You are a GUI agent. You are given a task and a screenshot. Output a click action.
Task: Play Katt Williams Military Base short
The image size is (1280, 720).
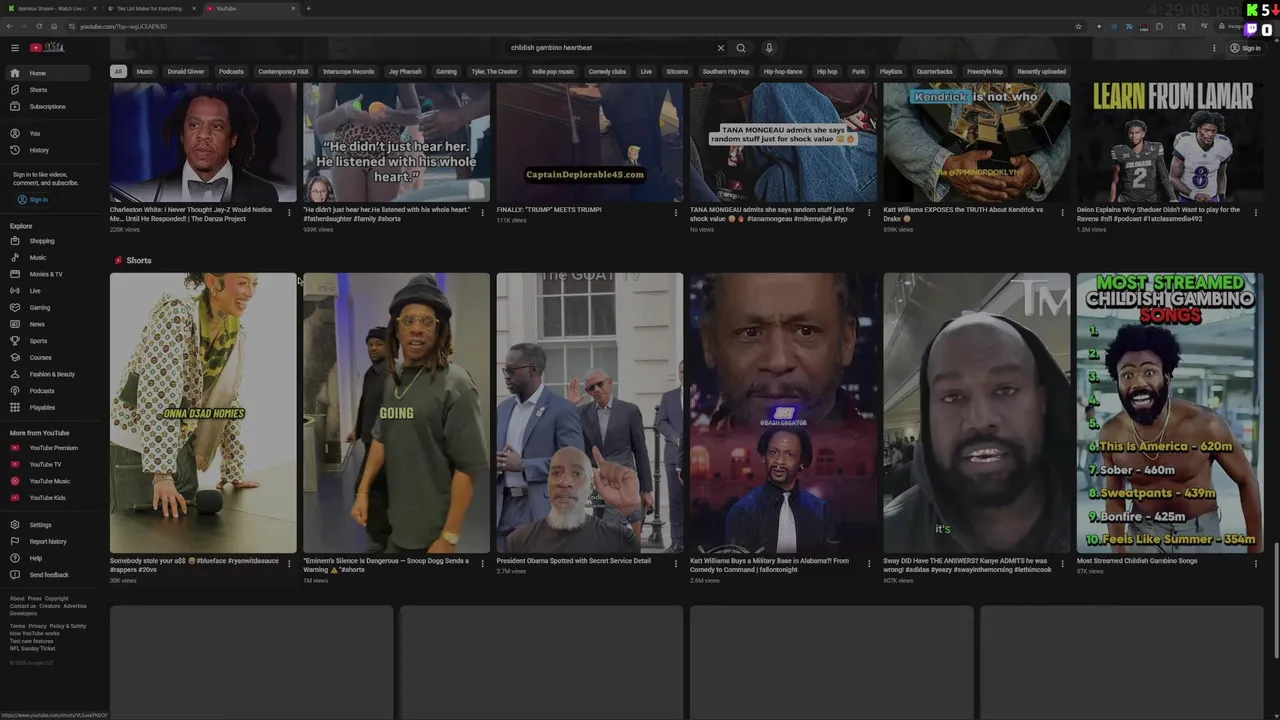pyautogui.click(x=783, y=413)
